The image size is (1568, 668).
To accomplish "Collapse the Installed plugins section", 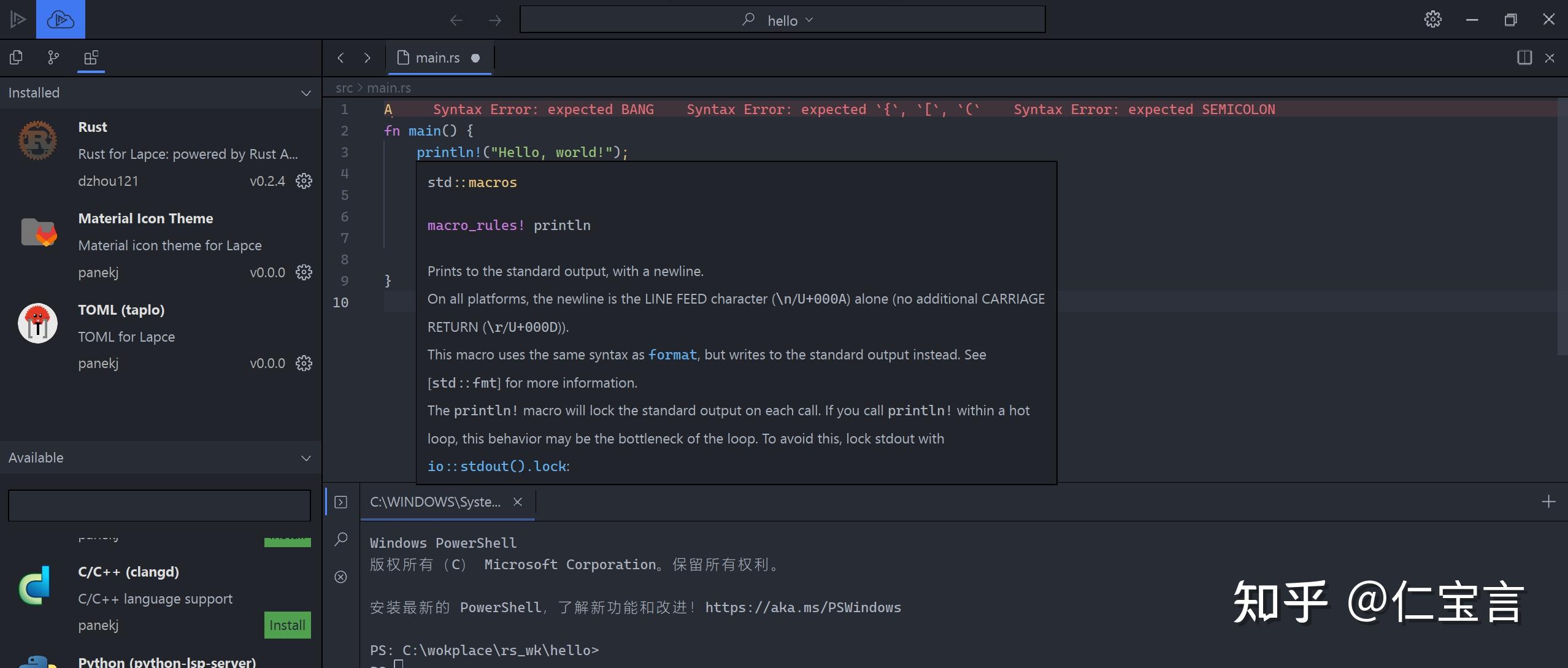I will coord(306,93).
